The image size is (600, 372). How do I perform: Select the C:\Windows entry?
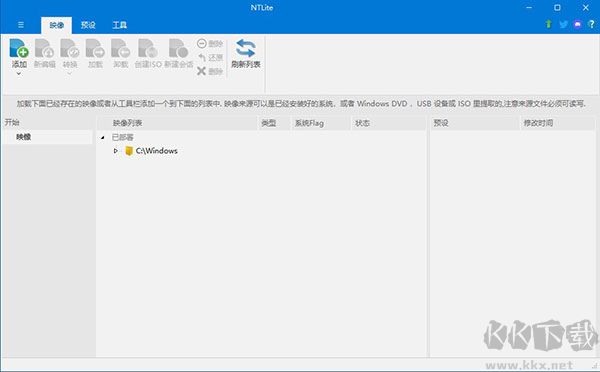tap(157, 151)
